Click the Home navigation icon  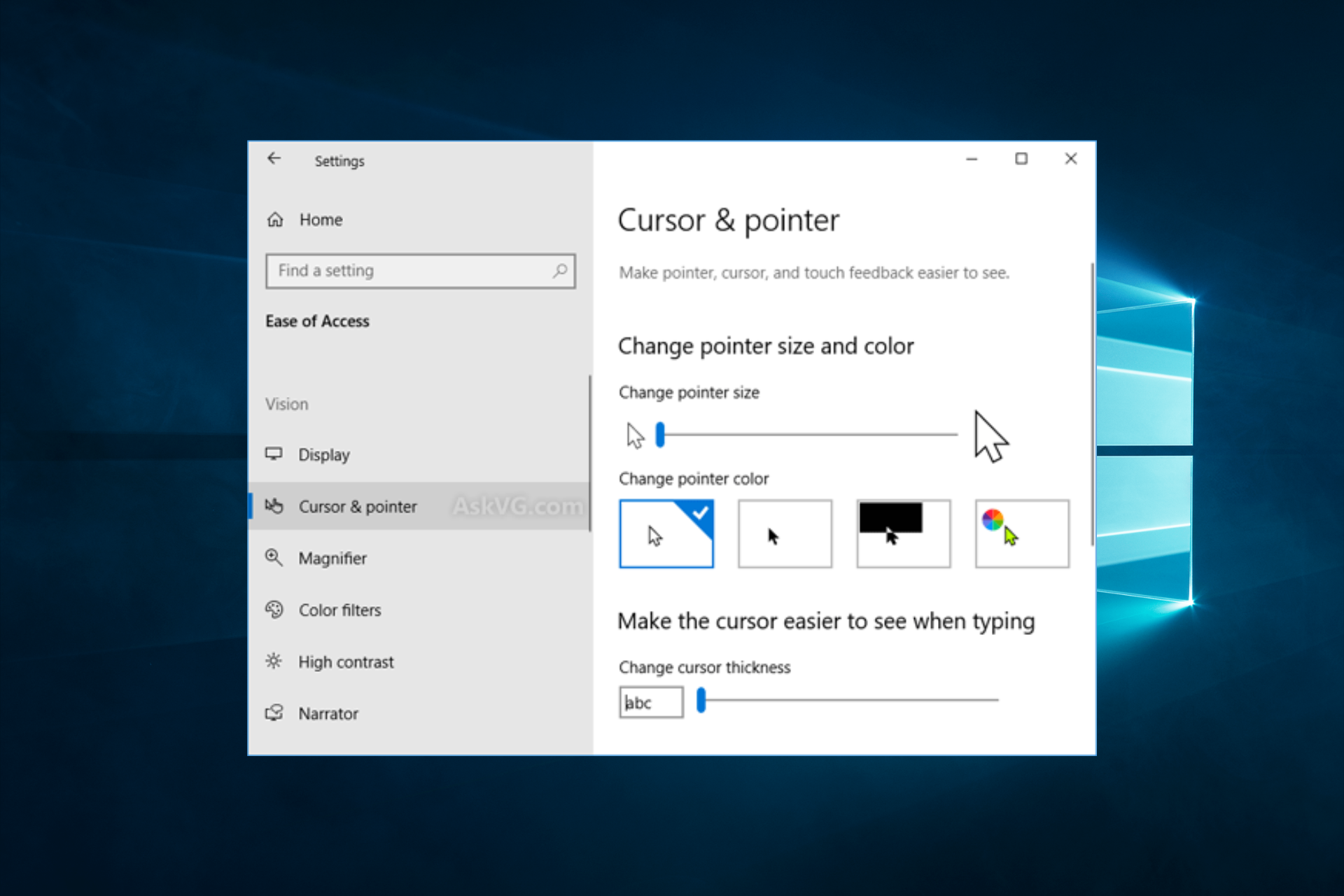278,219
